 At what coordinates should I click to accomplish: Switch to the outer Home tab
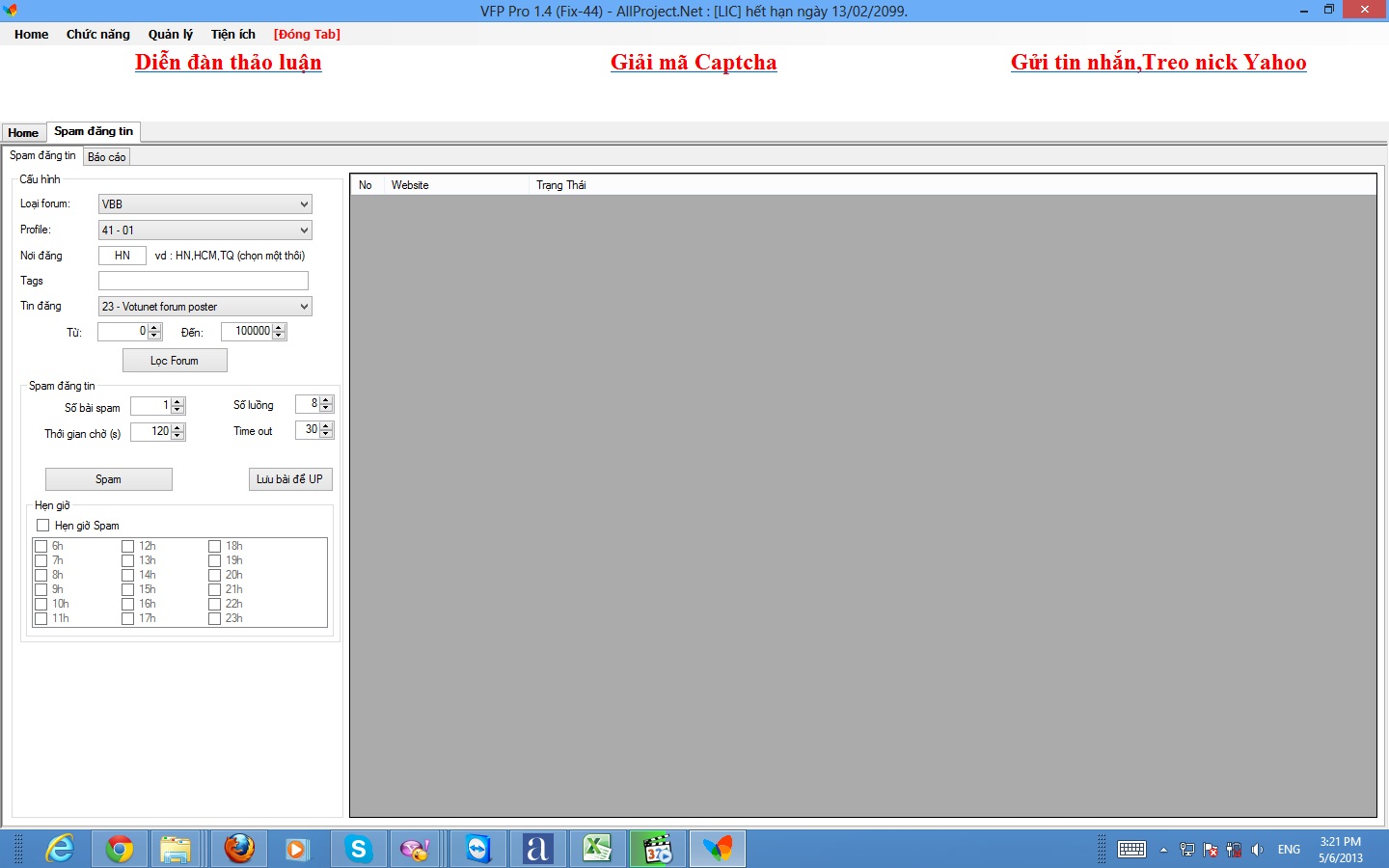click(23, 133)
